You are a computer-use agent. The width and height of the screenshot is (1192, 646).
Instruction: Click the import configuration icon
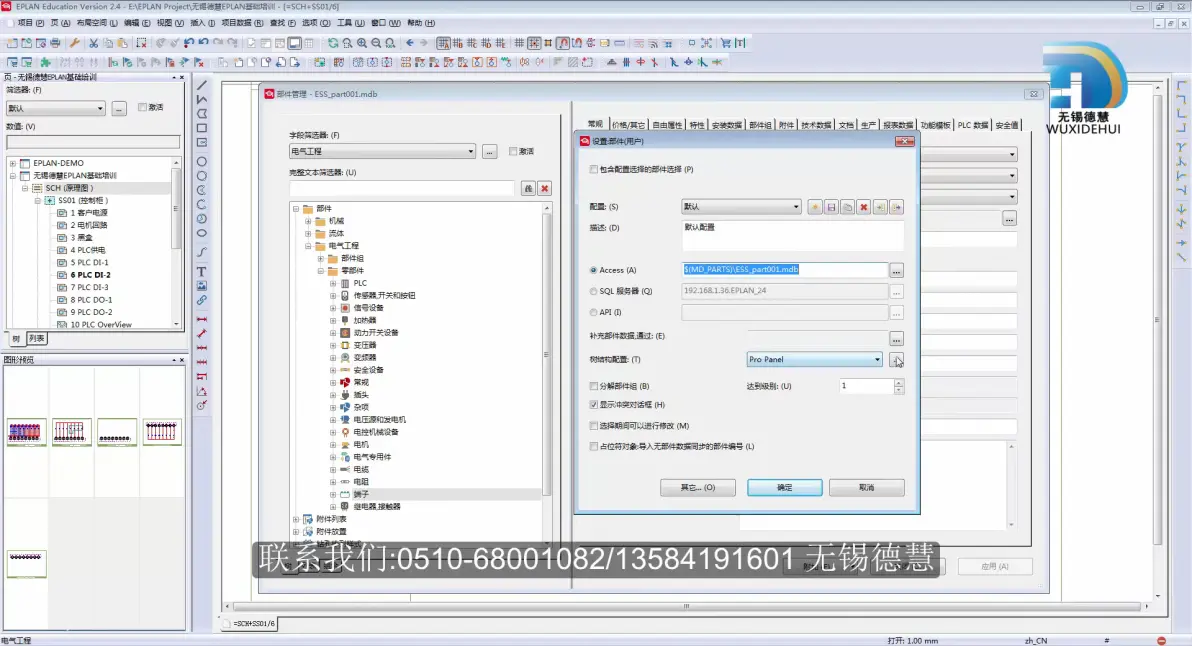click(x=880, y=207)
